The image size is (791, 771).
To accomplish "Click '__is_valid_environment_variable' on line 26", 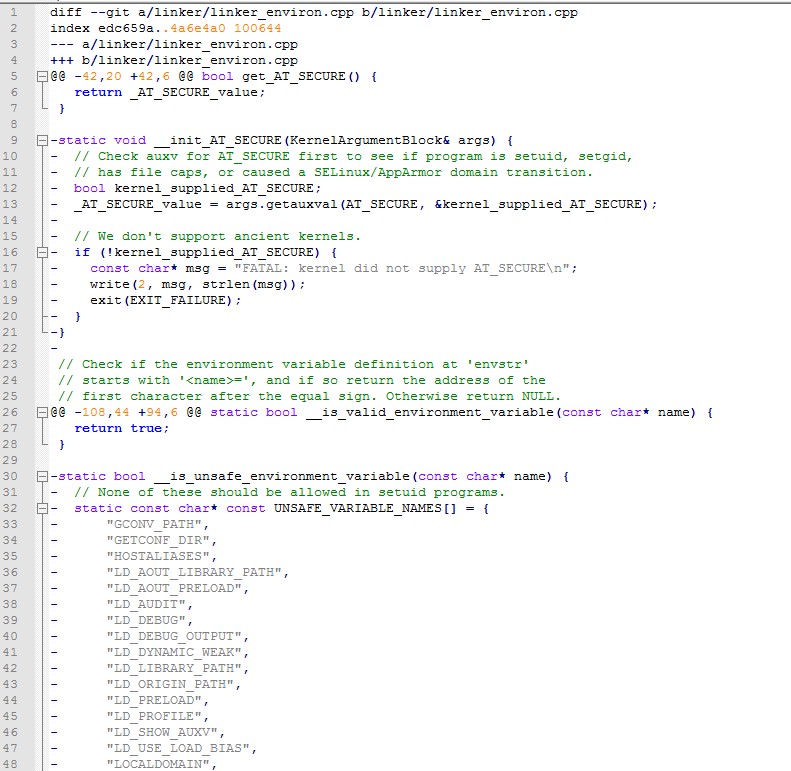I will click(430, 413).
